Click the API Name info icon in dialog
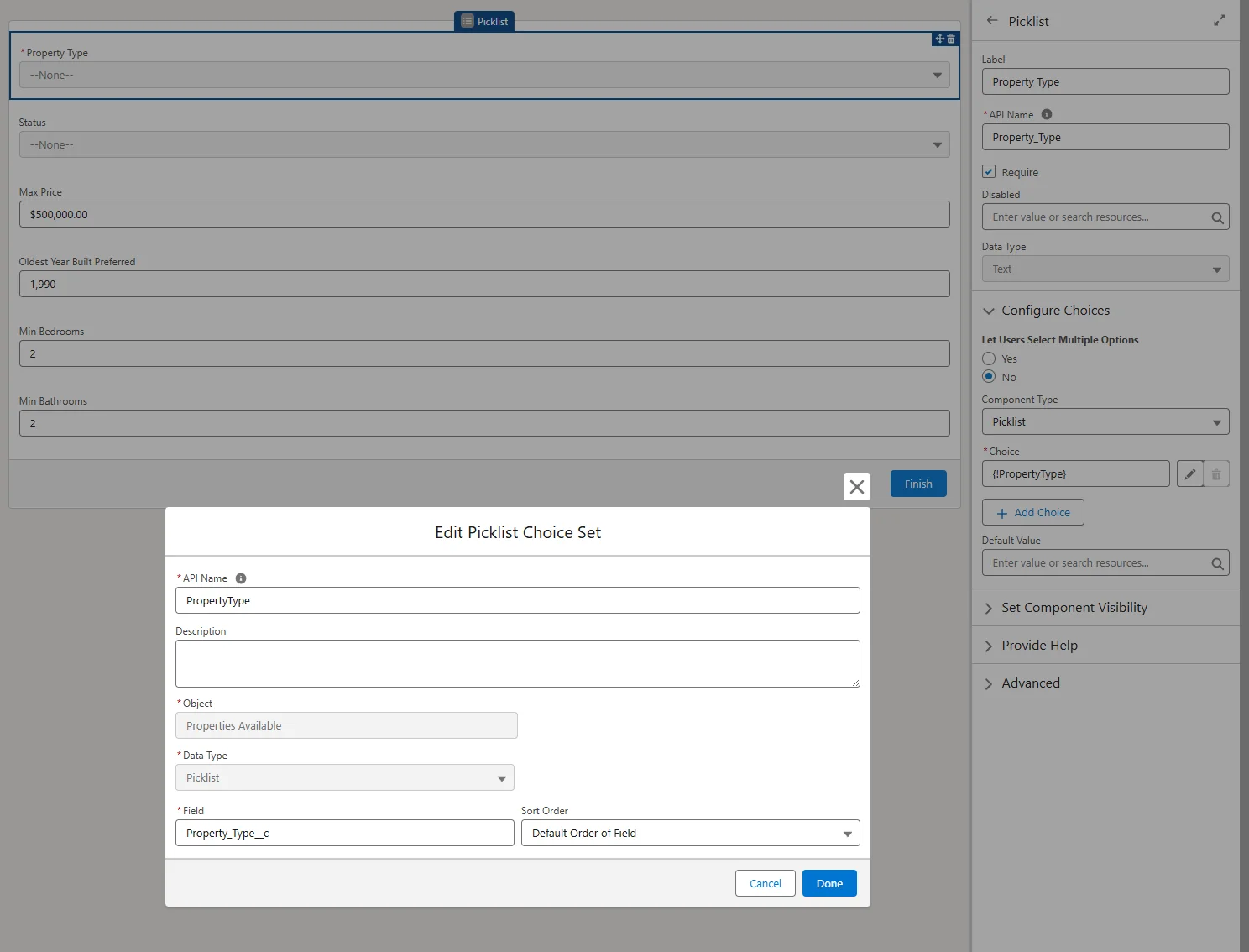 click(241, 578)
